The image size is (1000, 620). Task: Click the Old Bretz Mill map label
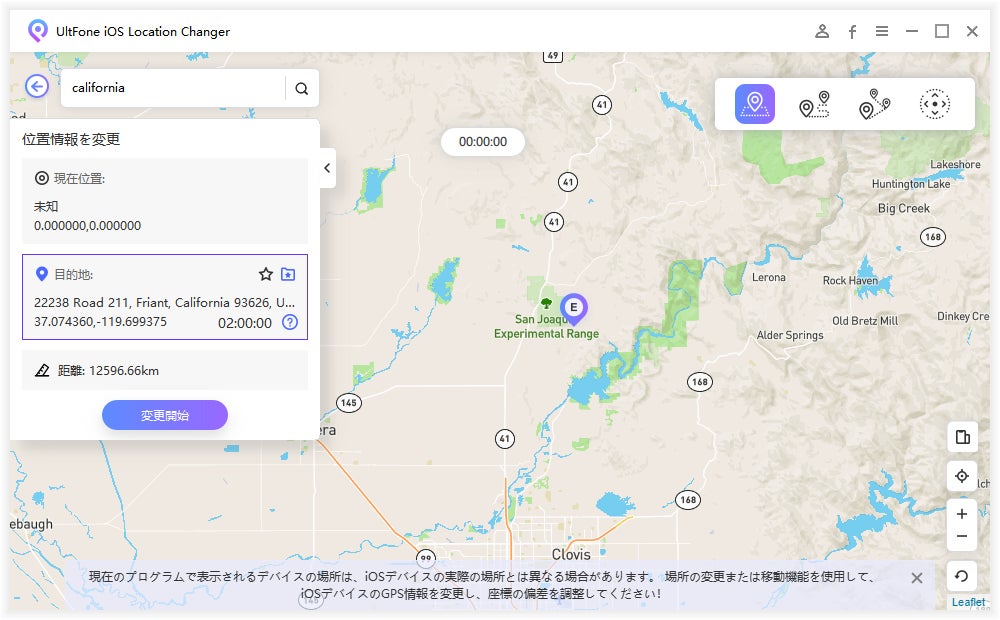pos(865,321)
